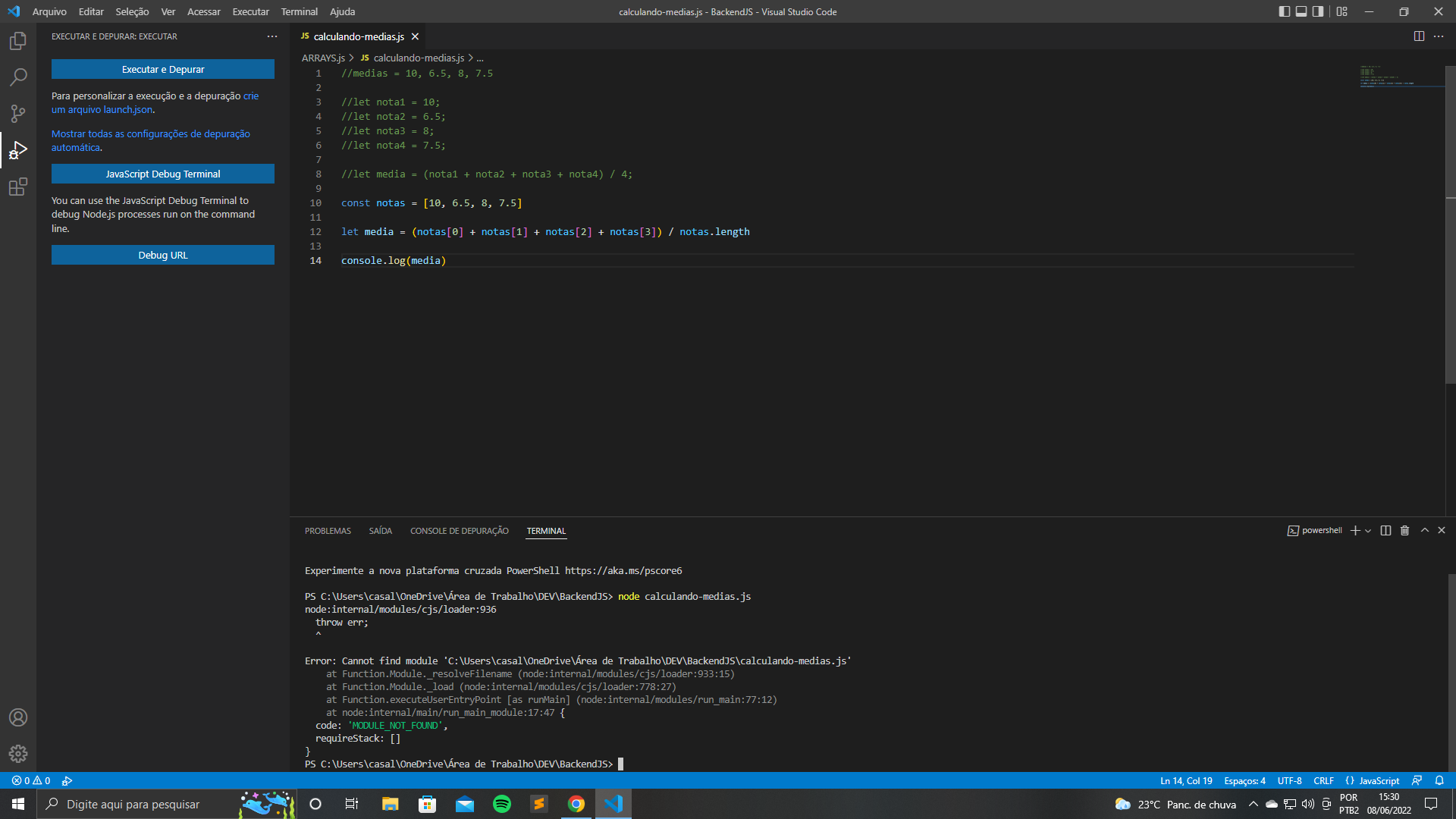Open the Editar menu
1456x819 pixels.
(x=91, y=11)
